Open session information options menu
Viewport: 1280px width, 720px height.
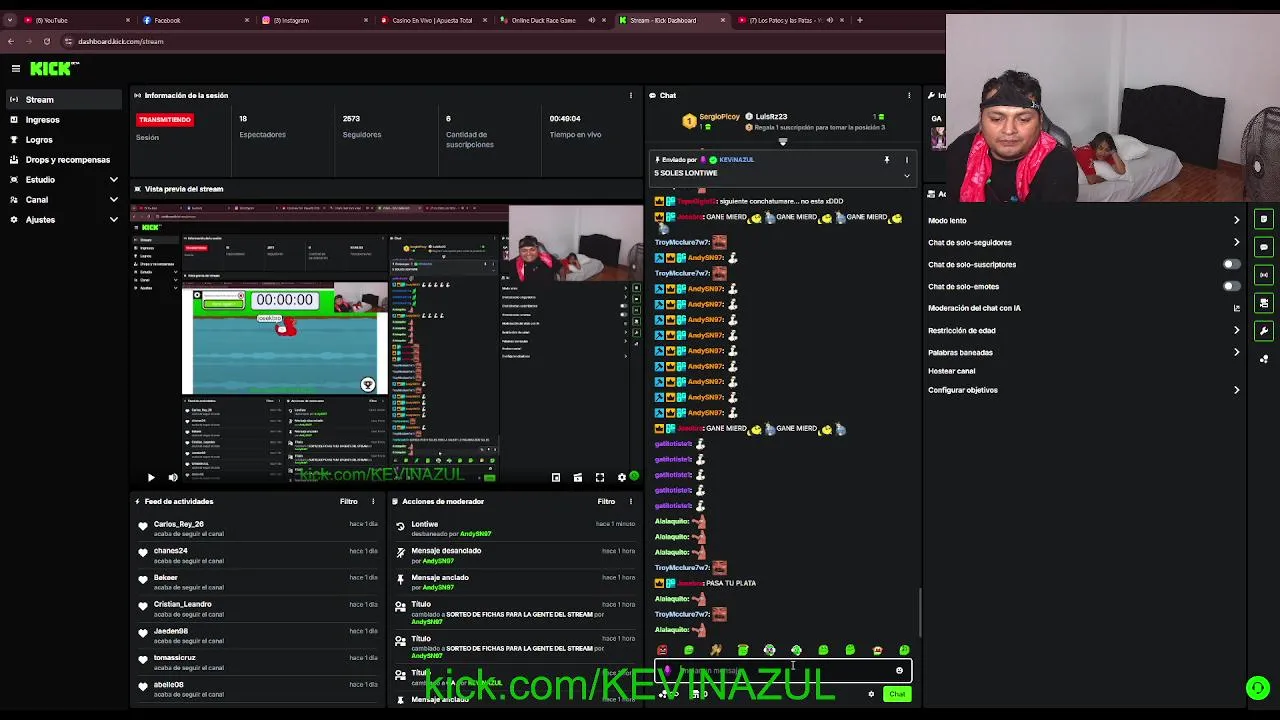tap(630, 95)
